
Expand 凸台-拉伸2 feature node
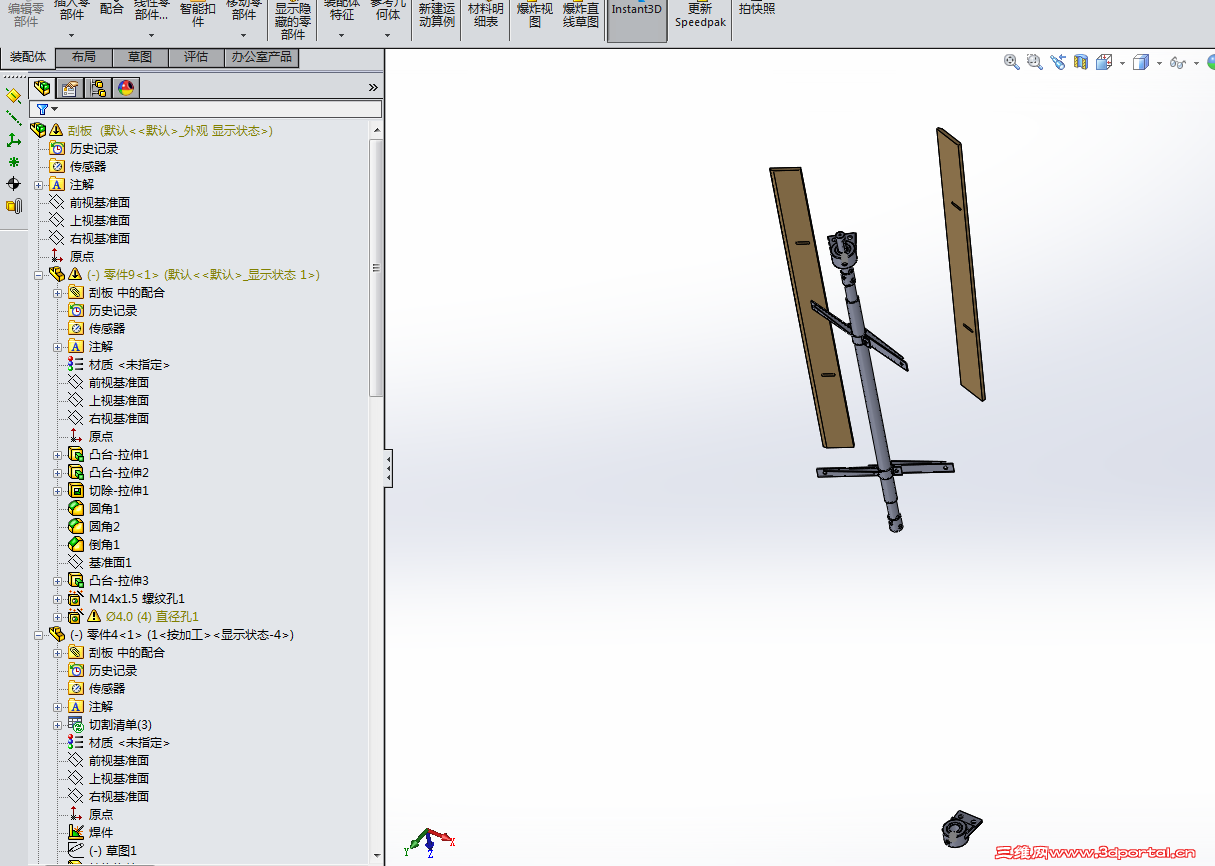(x=58, y=472)
